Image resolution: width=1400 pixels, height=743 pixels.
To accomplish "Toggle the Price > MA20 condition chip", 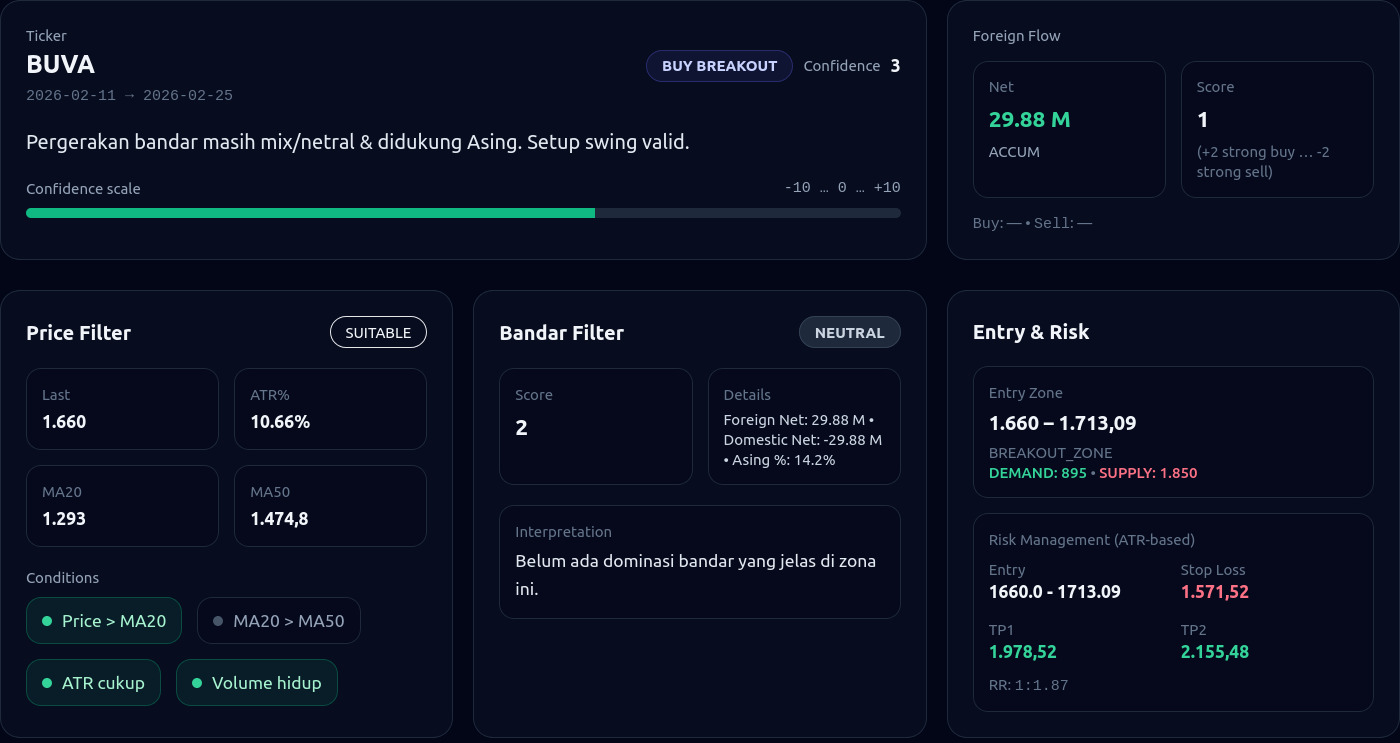I will point(104,621).
